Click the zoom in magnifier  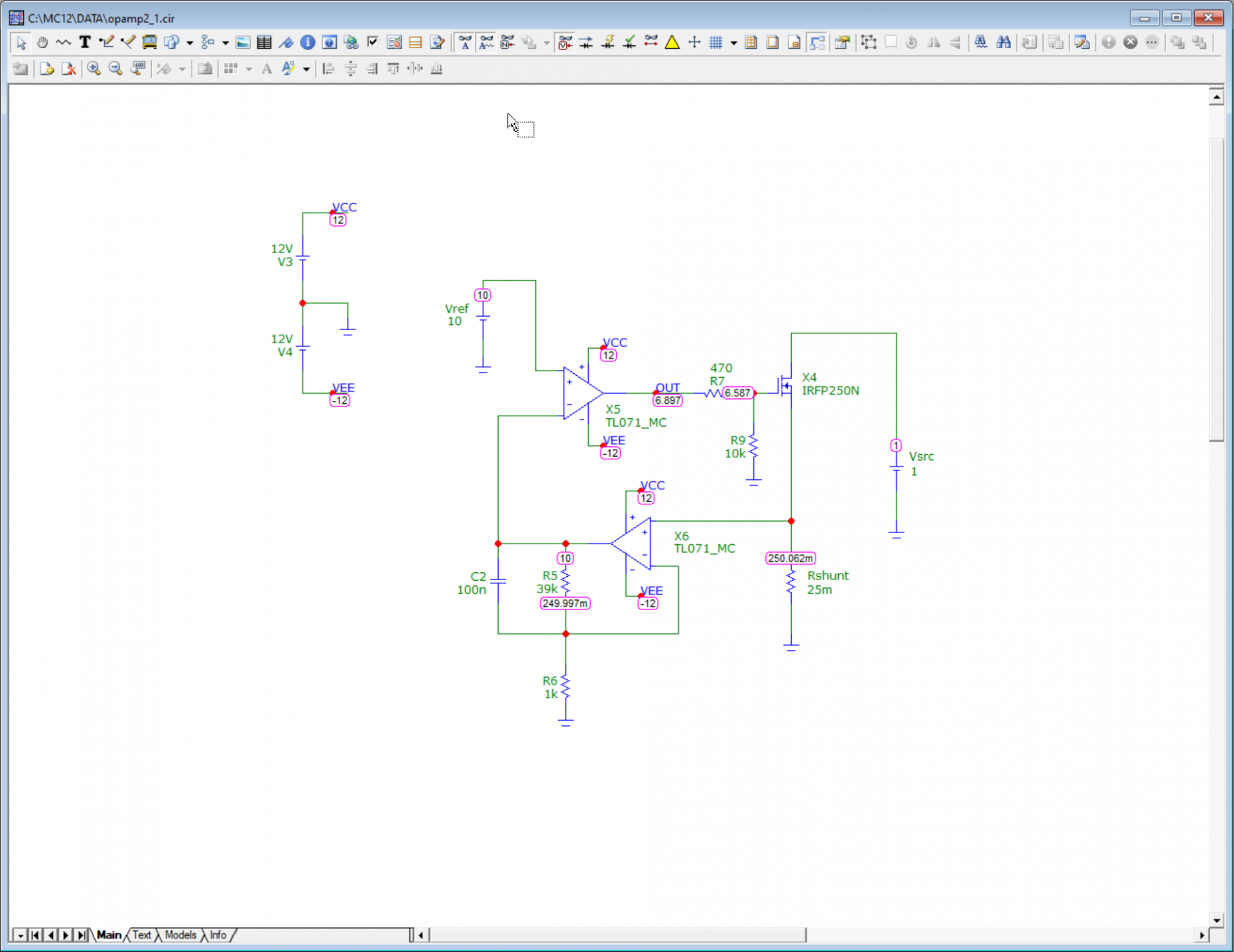(94, 69)
